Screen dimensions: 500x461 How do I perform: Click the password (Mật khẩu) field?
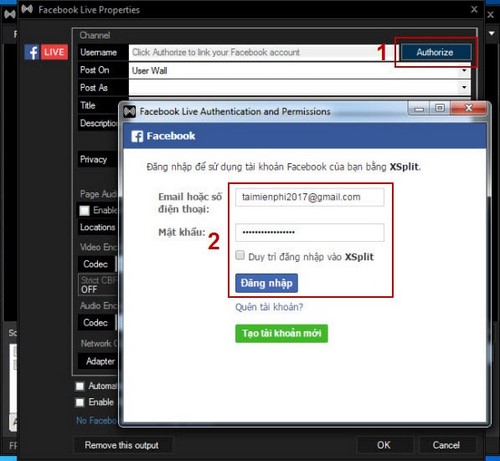point(310,232)
